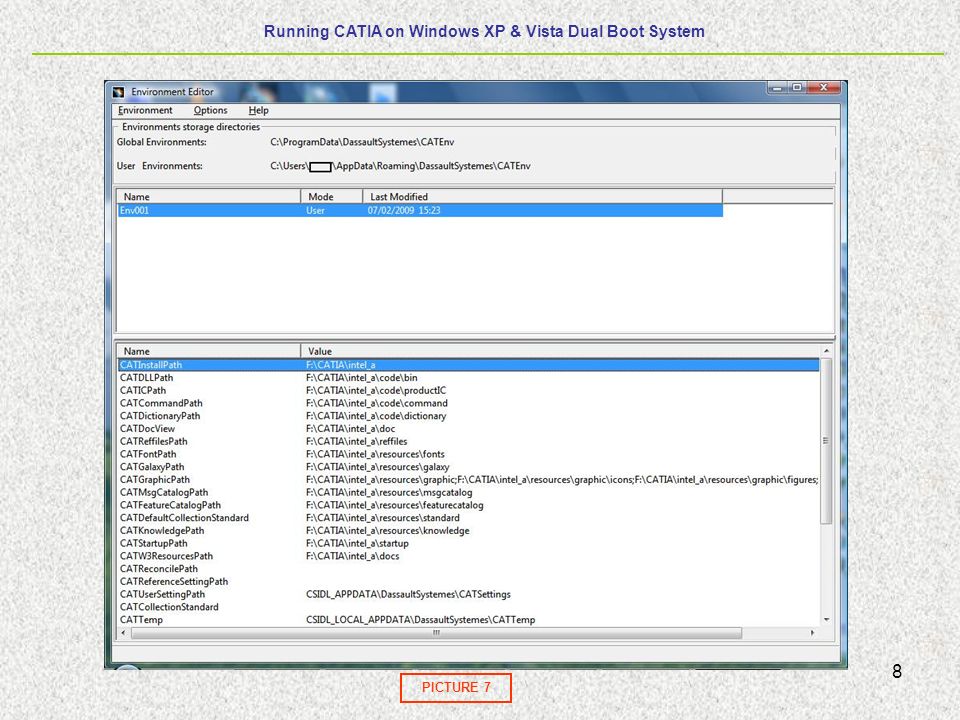Click the vertical scrollbar thumb
The width and height of the screenshot is (960, 720).
coord(826,441)
